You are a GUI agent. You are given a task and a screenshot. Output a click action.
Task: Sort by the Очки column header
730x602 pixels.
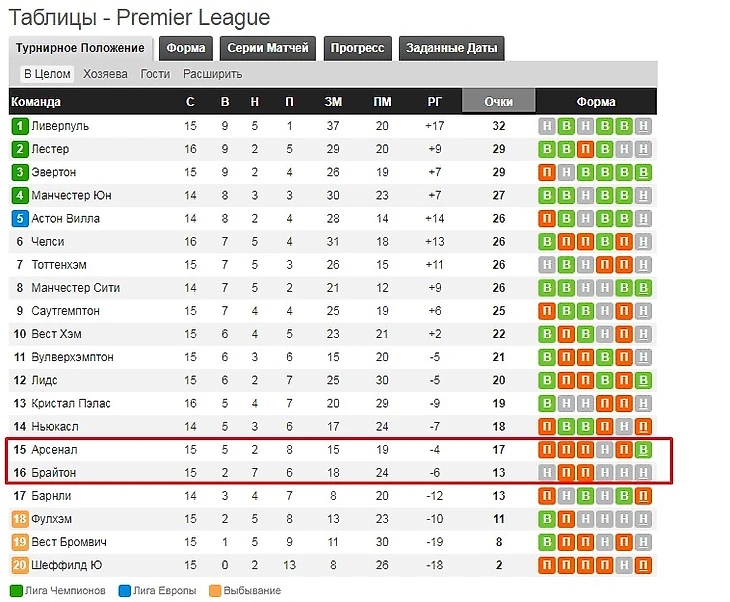pyautogui.click(x=498, y=101)
